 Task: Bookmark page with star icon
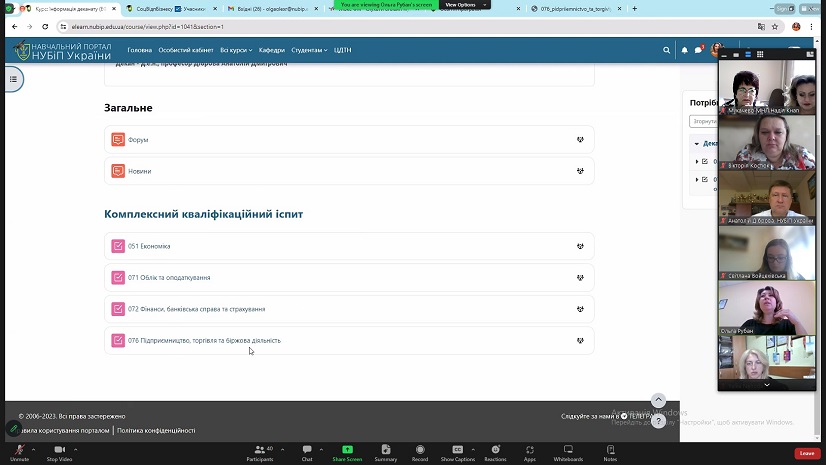[775, 26]
